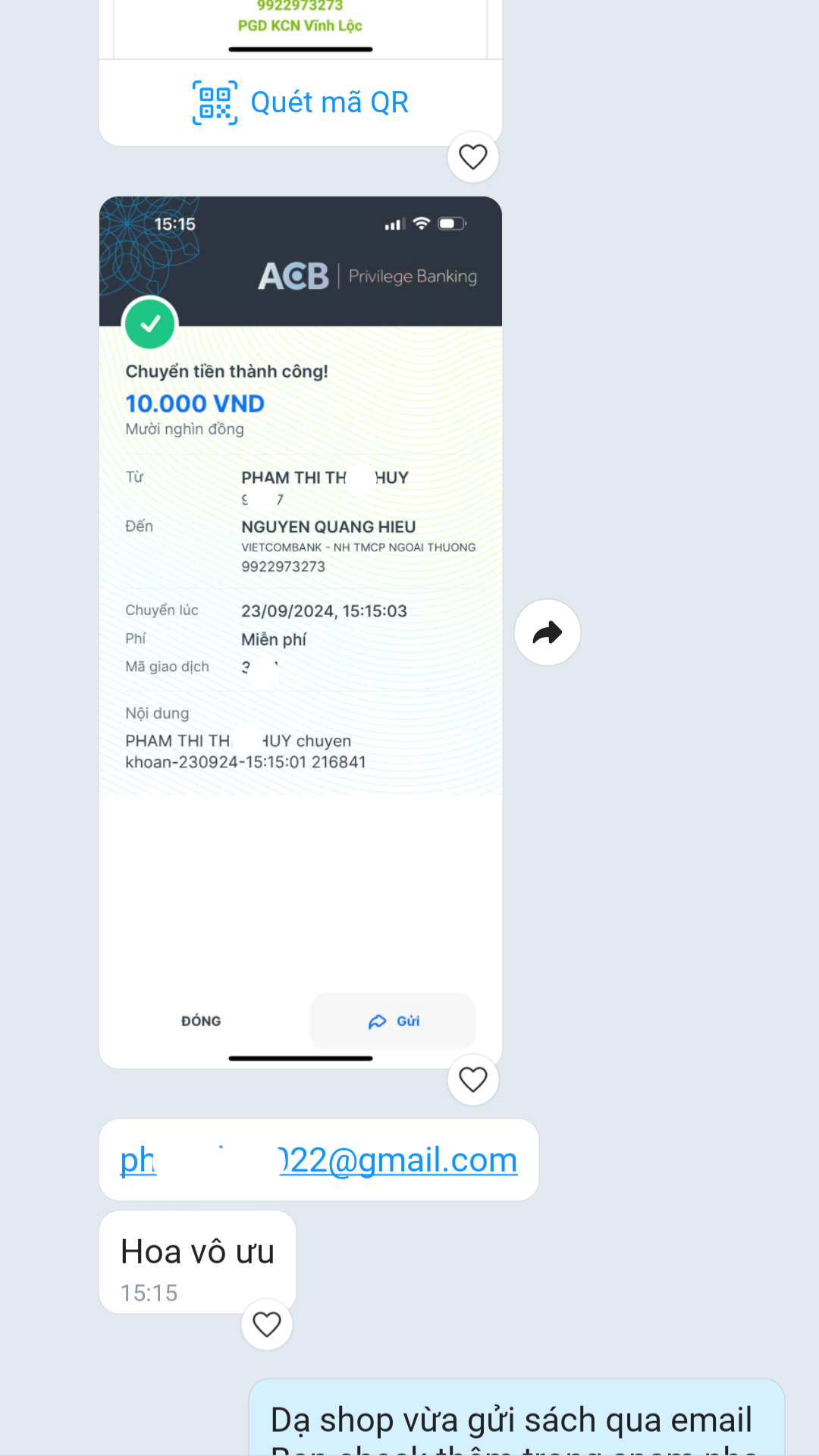The image size is (819, 1456).
Task: Open the gmail.com email address link
Action: coord(318,1160)
